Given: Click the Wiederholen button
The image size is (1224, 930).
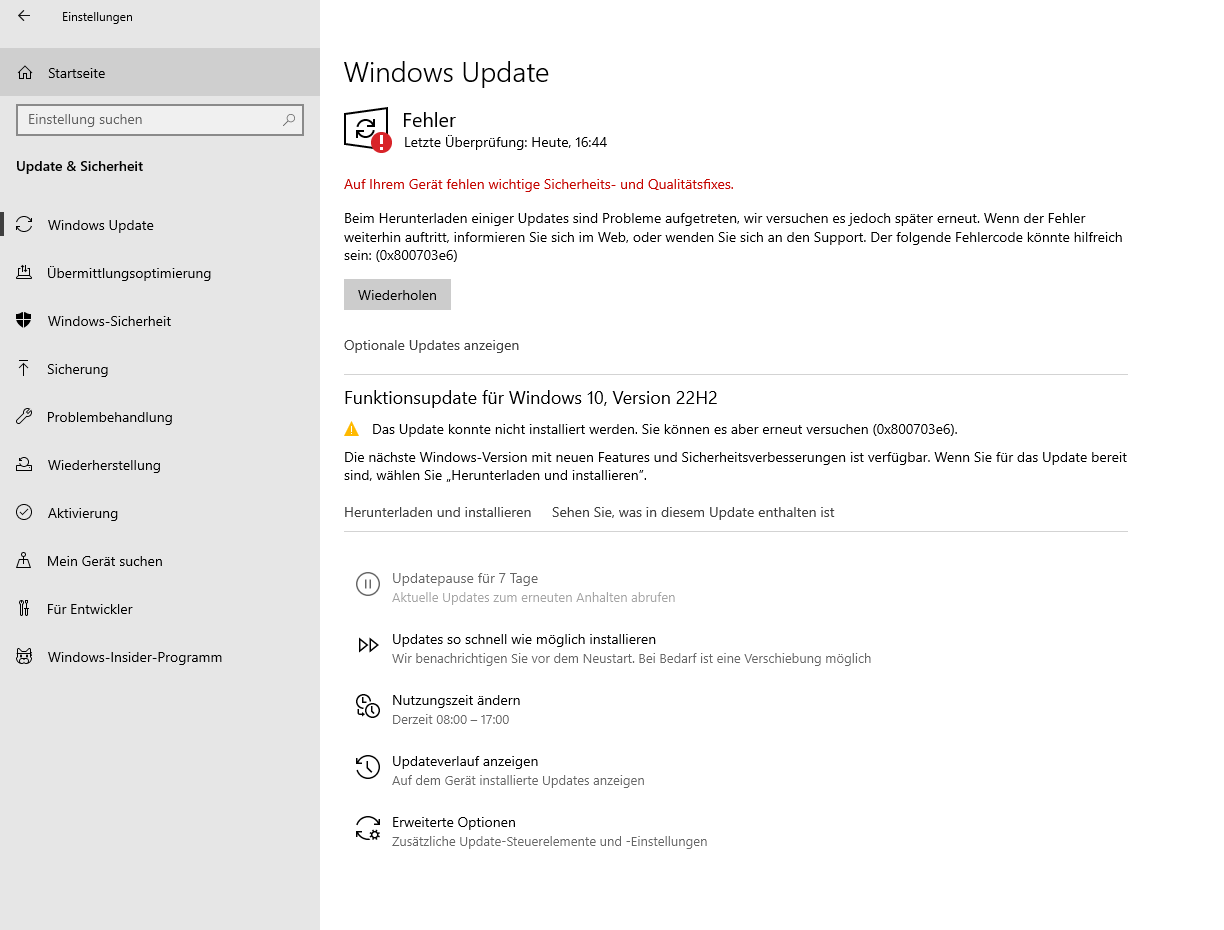Looking at the screenshot, I should (397, 295).
